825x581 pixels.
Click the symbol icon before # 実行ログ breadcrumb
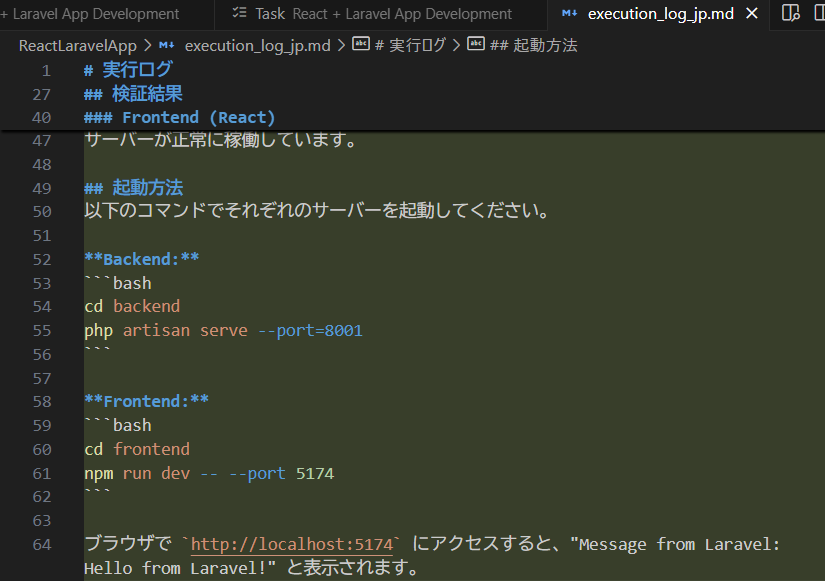[x=361, y=44]
